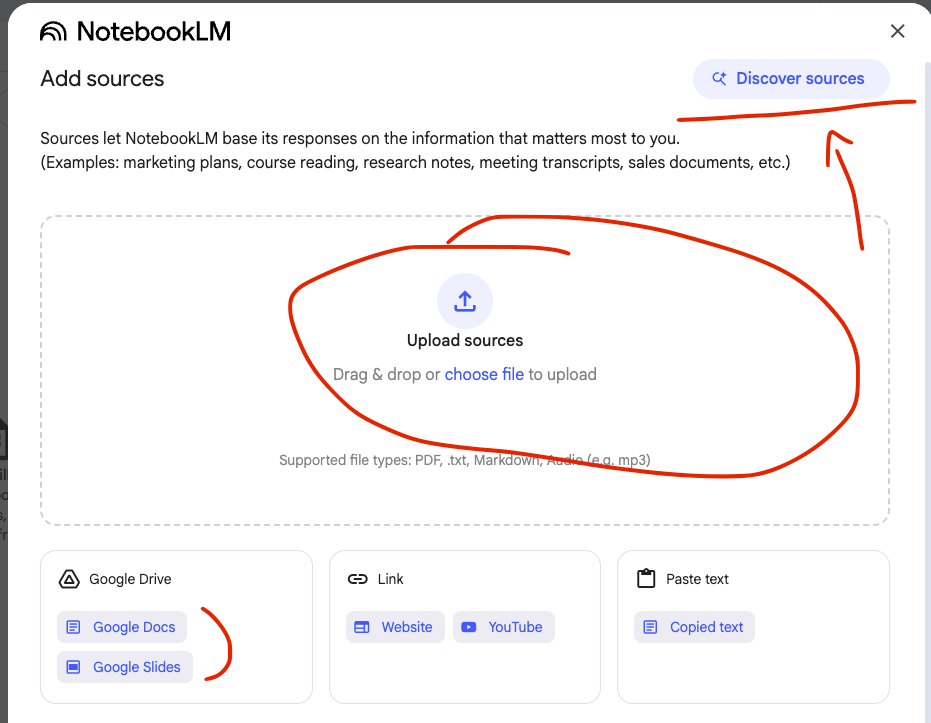The image size is (931, 723).
Task: Click the 'Google Drive' card label
Action: click(130, 579)
